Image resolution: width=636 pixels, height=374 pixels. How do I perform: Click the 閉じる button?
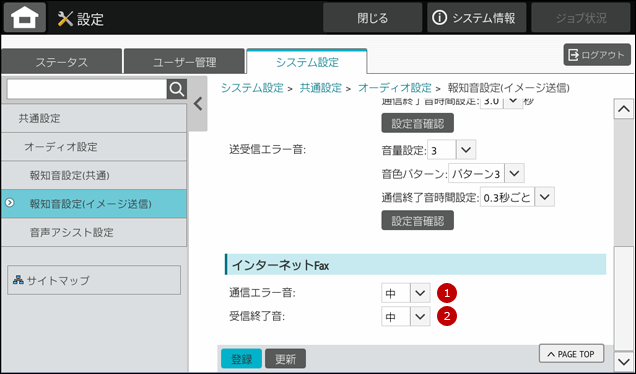coord(372,18)
